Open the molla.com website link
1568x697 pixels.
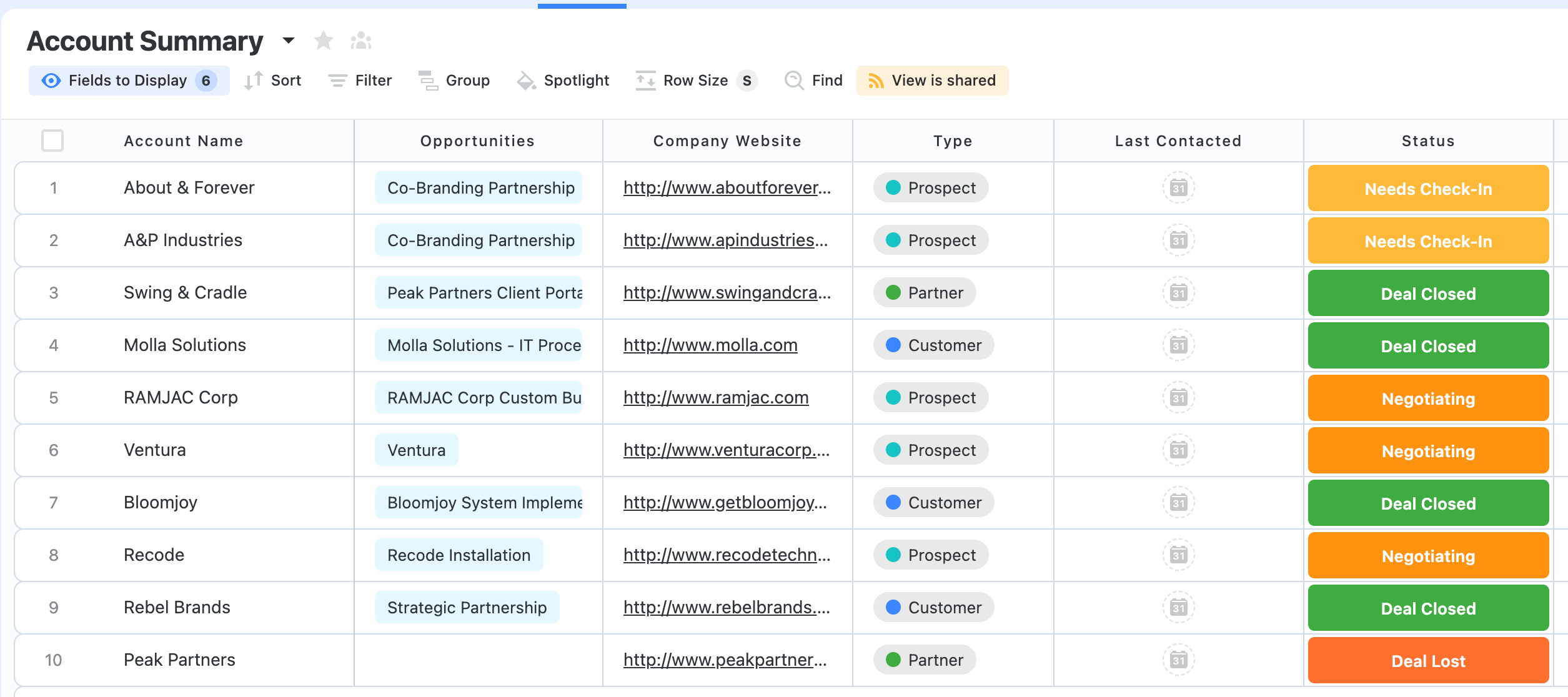710,345
